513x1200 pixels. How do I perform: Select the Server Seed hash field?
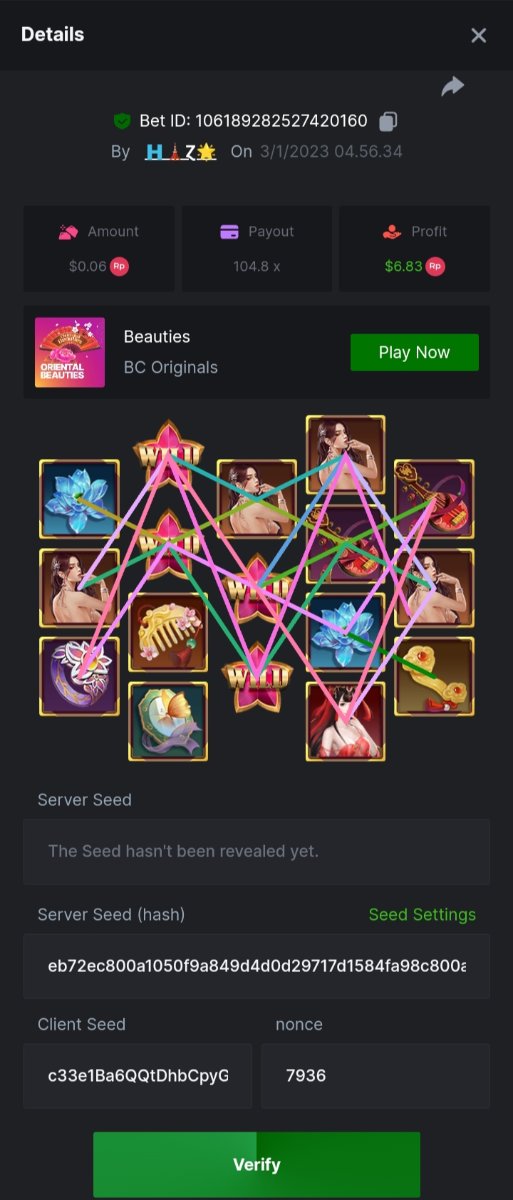point(257,966)
